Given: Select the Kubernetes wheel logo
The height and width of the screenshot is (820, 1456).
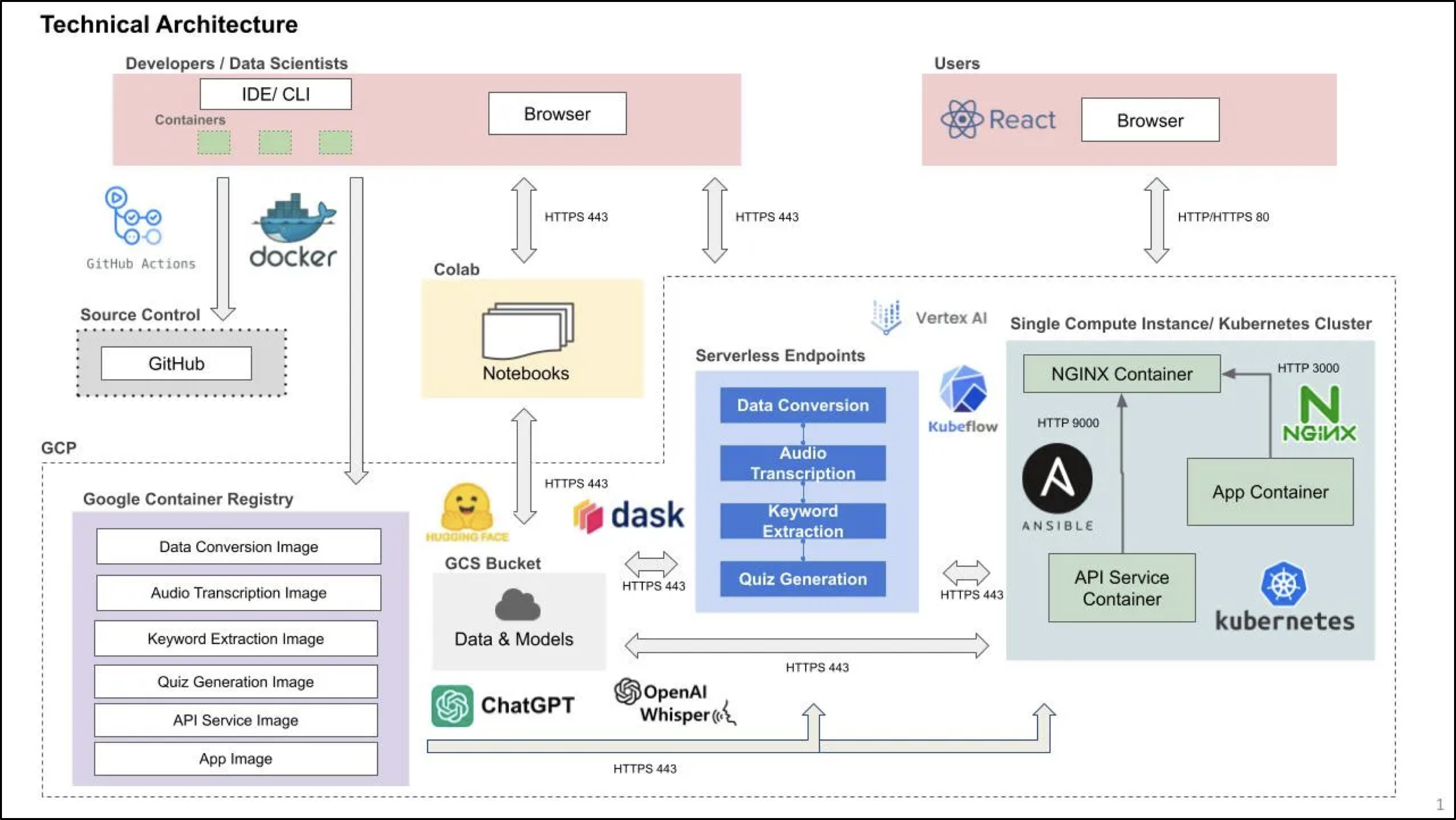Looking at the screenshot, I should pyautogui.click(x=1284, y=584).
